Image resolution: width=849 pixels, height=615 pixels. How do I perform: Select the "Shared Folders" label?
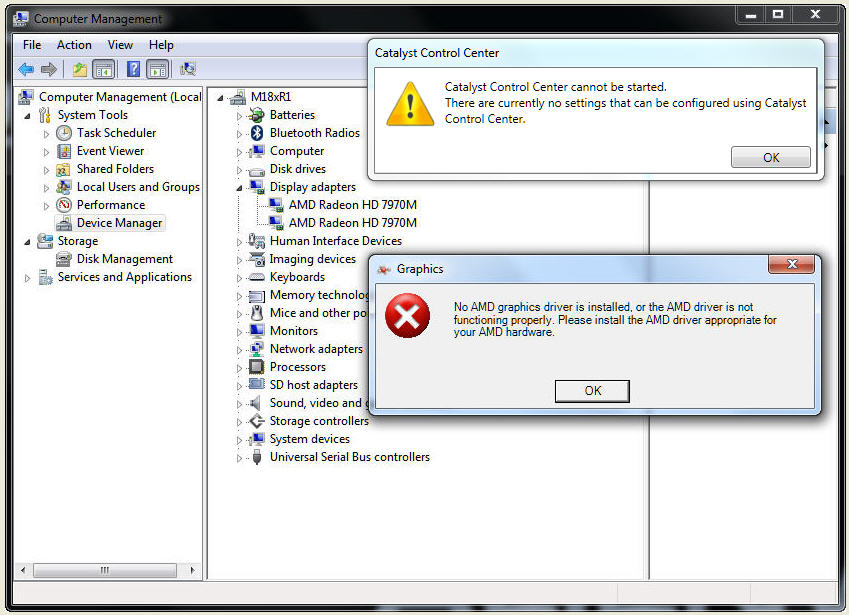coord(115,169)
